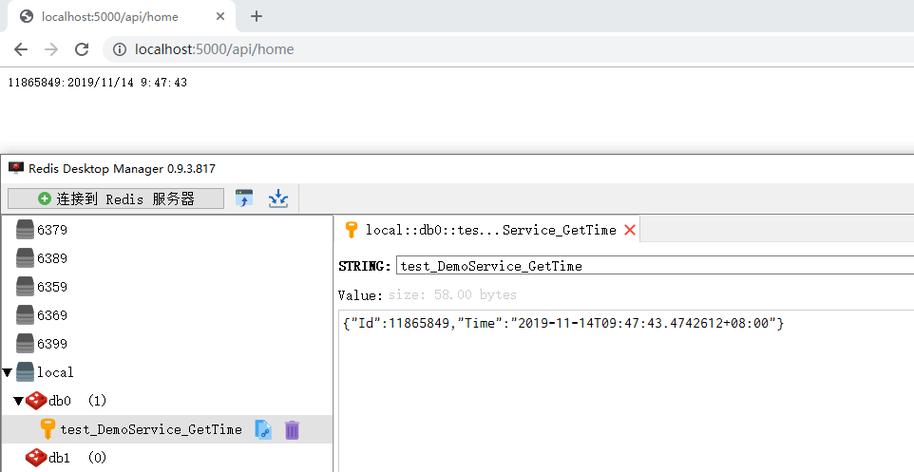914x472 pixels.
Task: Select db1 (0) database
Action: pyautogui.click(x=78, y=458)
